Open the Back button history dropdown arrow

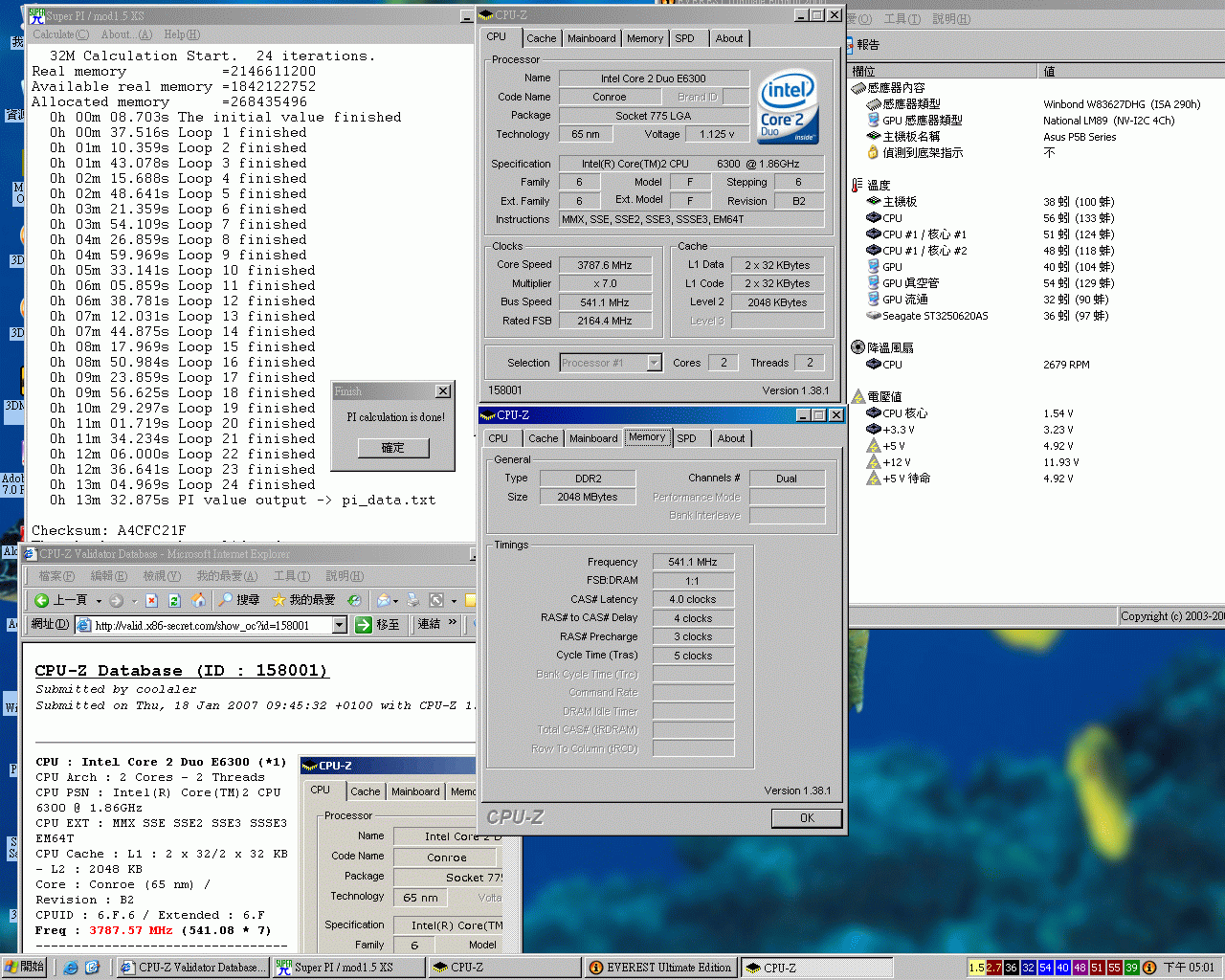[99, 601]
